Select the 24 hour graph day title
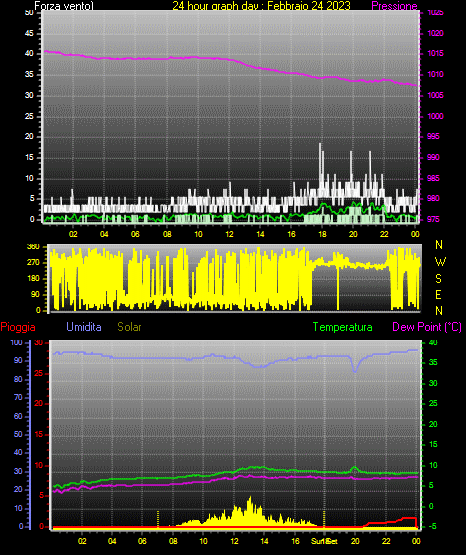 click(261, 6)
